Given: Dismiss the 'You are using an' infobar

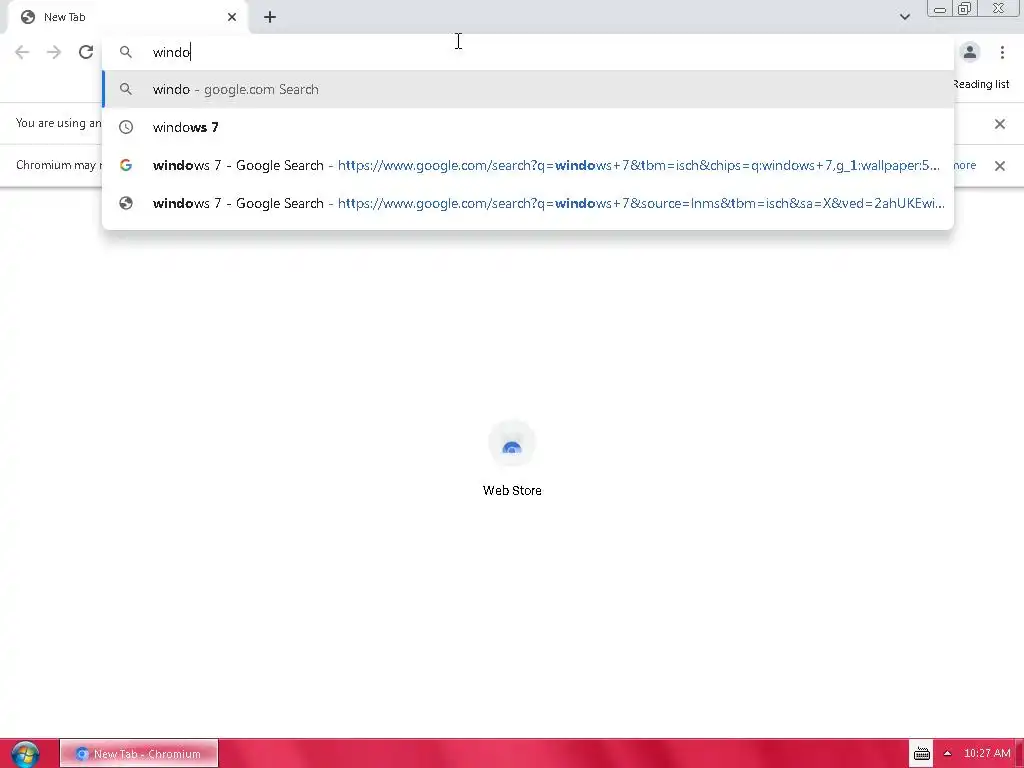Looking at the screenshot, I should tap(999, 124).
